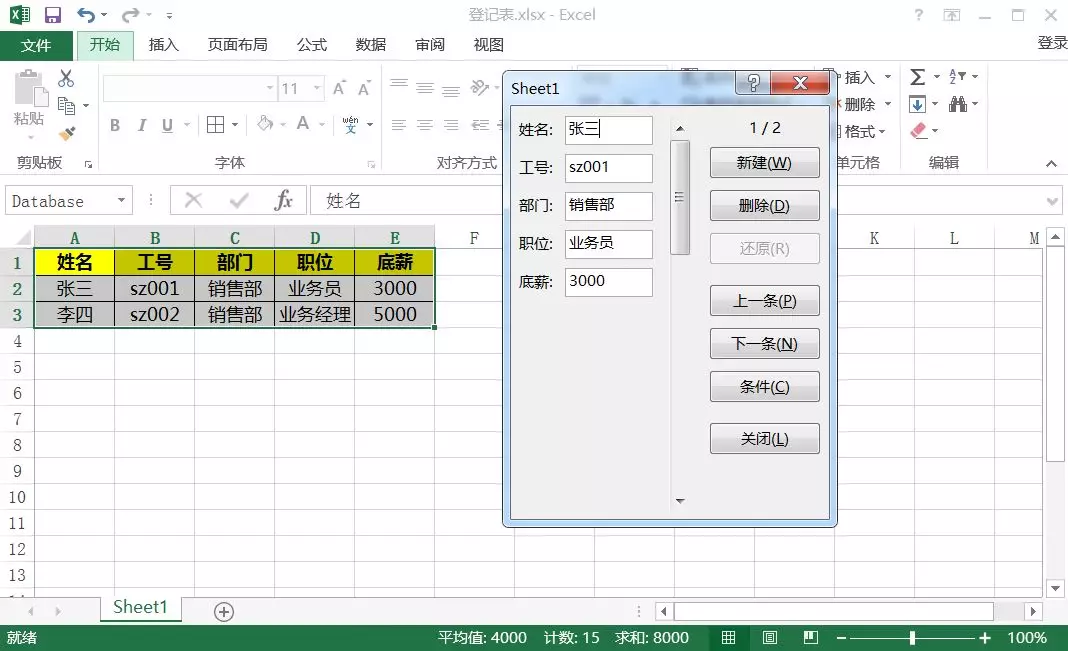This screenshot has width=1068, height=651.
Task: Expand the formula bar
Action: click(1052, 201)
